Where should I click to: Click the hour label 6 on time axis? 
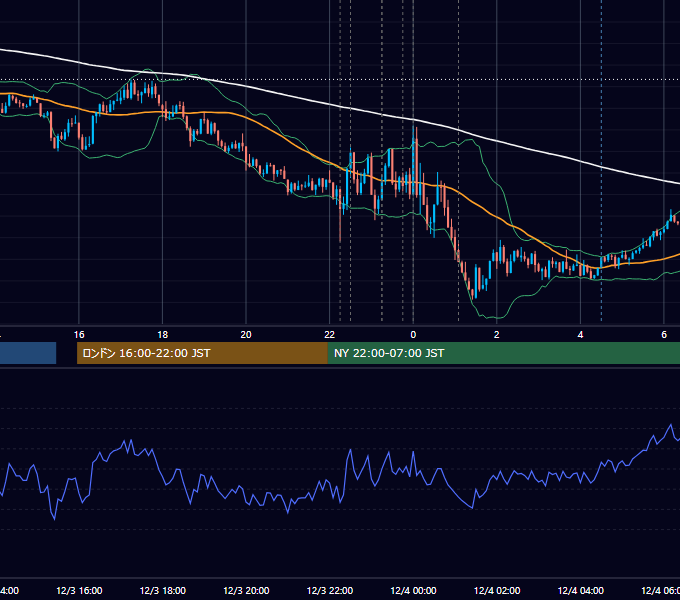tap(664, 335)
